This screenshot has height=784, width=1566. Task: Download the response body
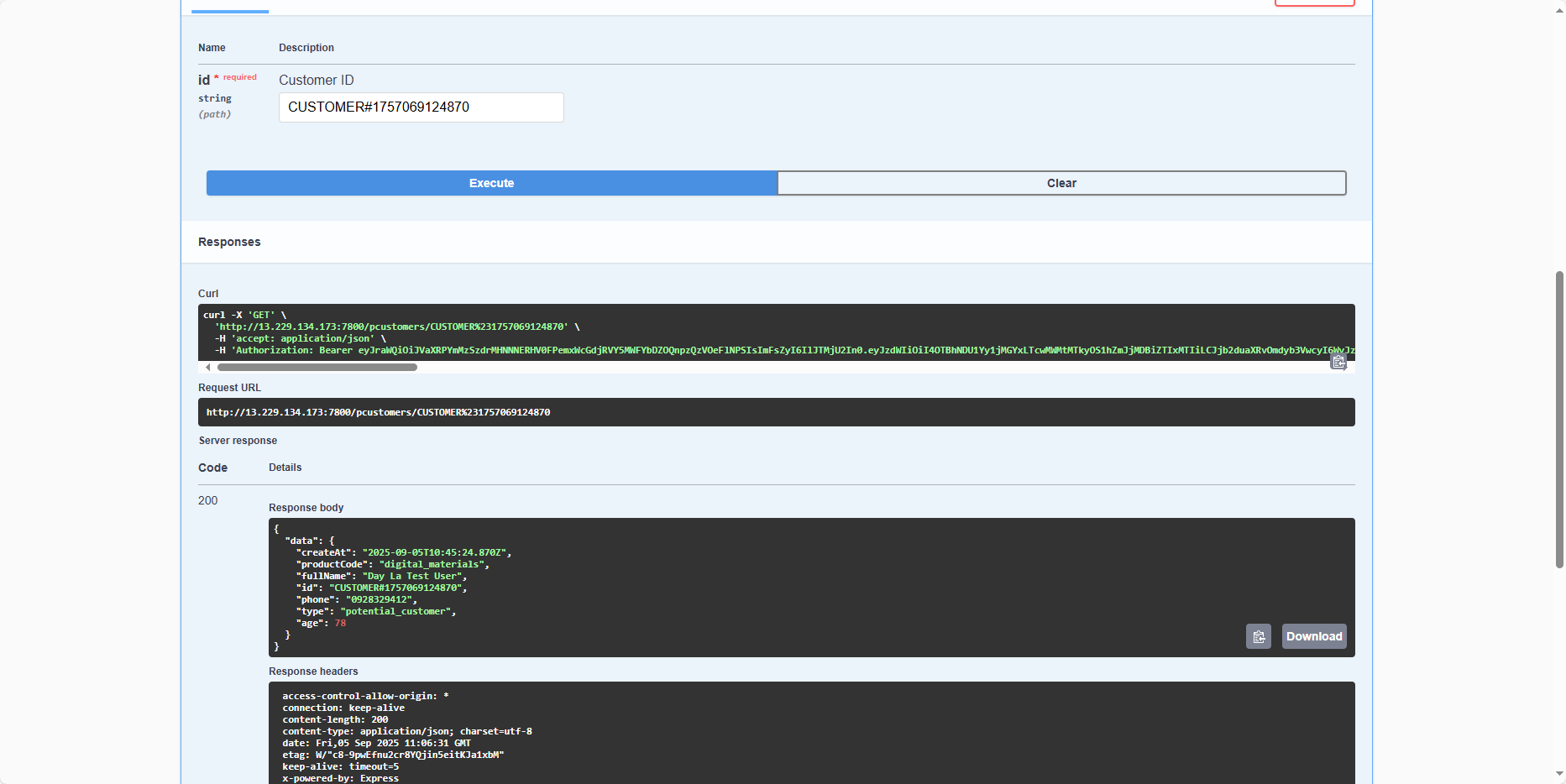1313,637
